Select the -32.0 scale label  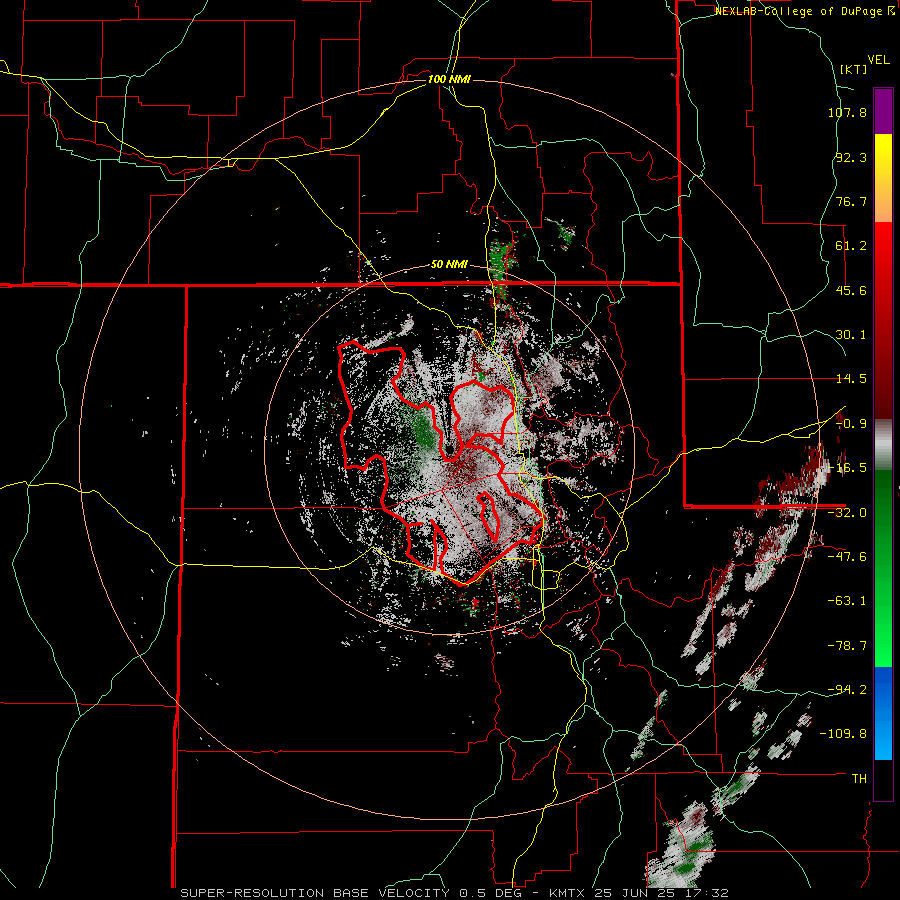coord(847,513)
